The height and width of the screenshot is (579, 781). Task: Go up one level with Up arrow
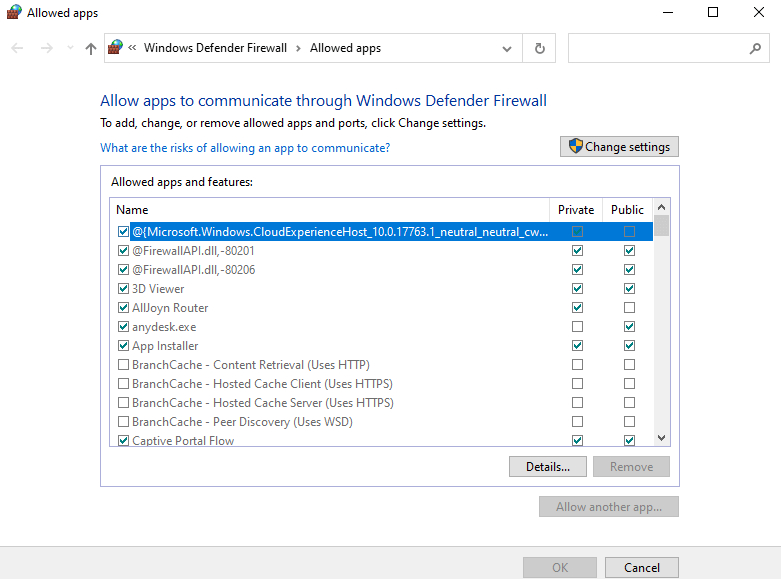[91, 48]
